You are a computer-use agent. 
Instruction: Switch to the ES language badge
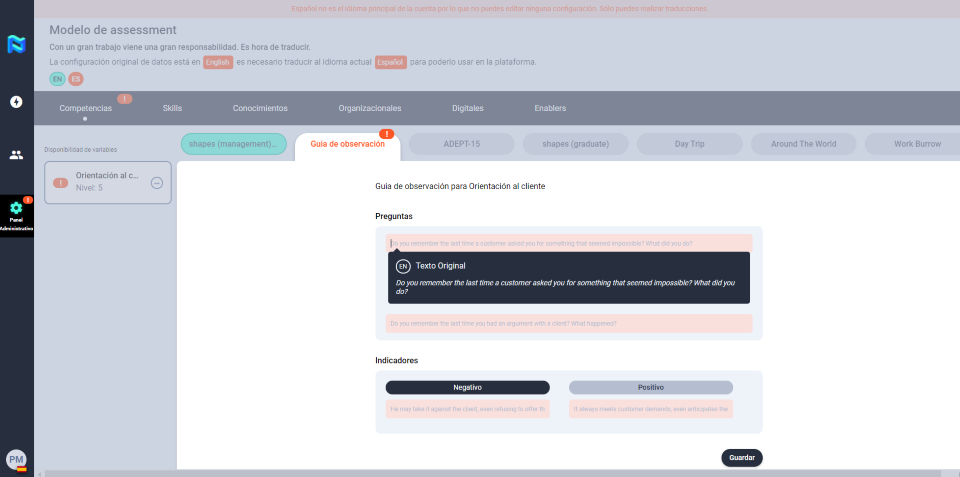[x=76, y=79]
